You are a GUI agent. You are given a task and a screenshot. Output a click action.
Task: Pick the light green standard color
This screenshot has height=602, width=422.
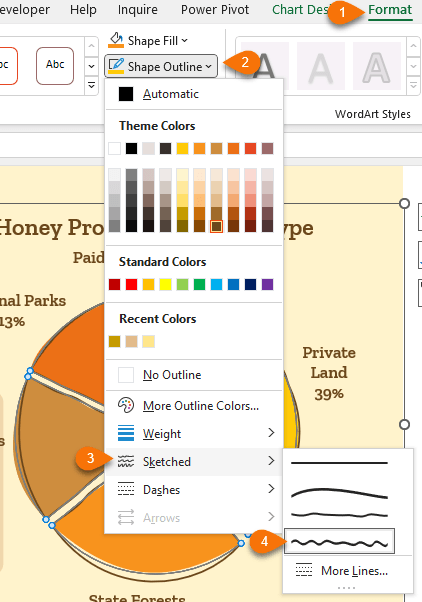(182, 284)
